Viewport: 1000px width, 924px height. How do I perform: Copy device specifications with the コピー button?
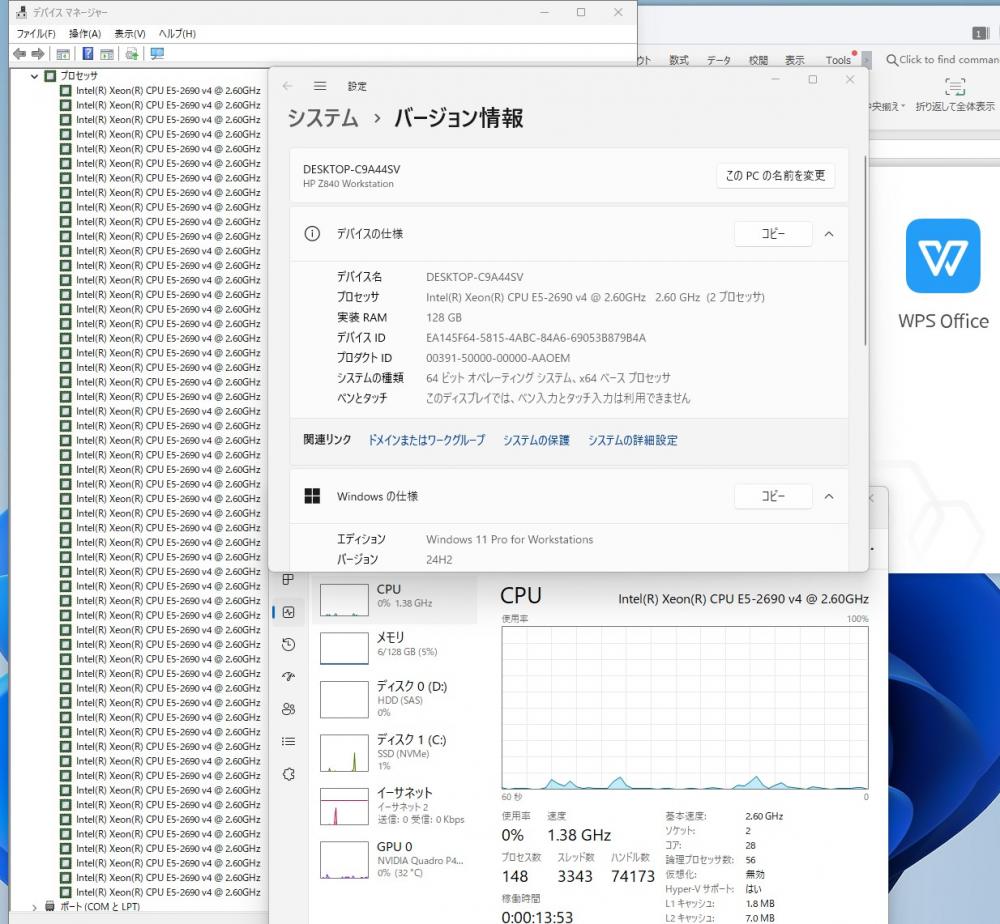pos(773,234)
